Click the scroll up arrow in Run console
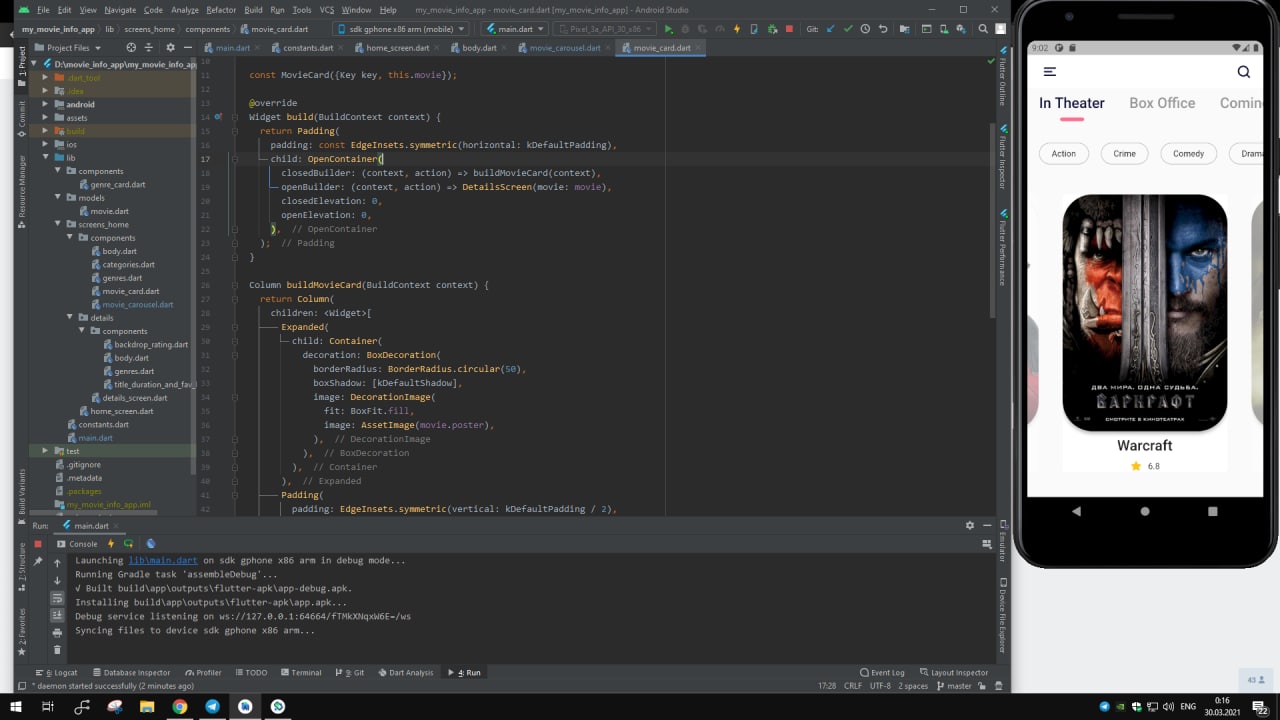Screen dimensions: 1280x720 pos(57,563)
